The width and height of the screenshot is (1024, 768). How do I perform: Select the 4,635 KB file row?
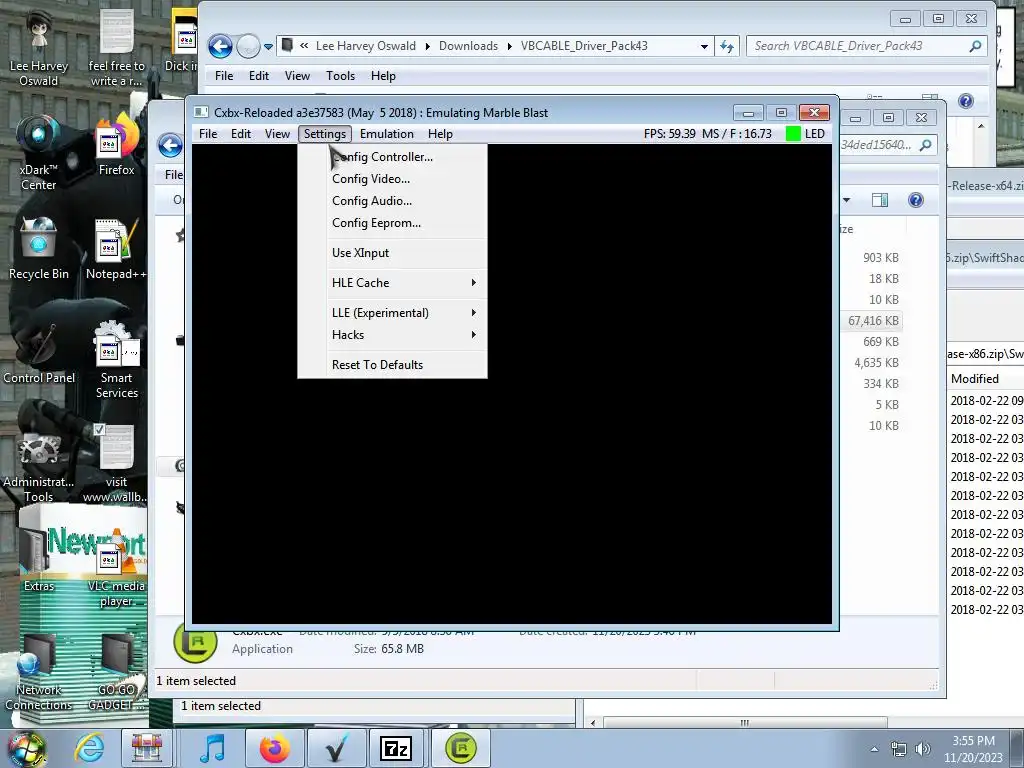[x=873, y=362]
